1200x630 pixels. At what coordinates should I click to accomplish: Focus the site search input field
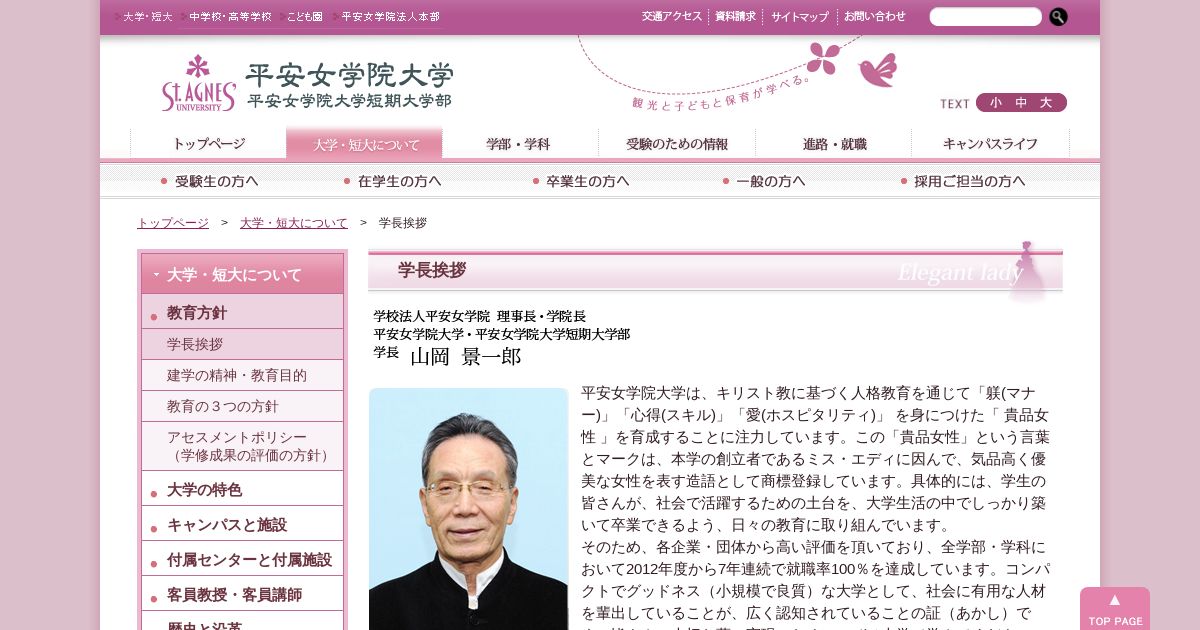(x=985, y=16)
